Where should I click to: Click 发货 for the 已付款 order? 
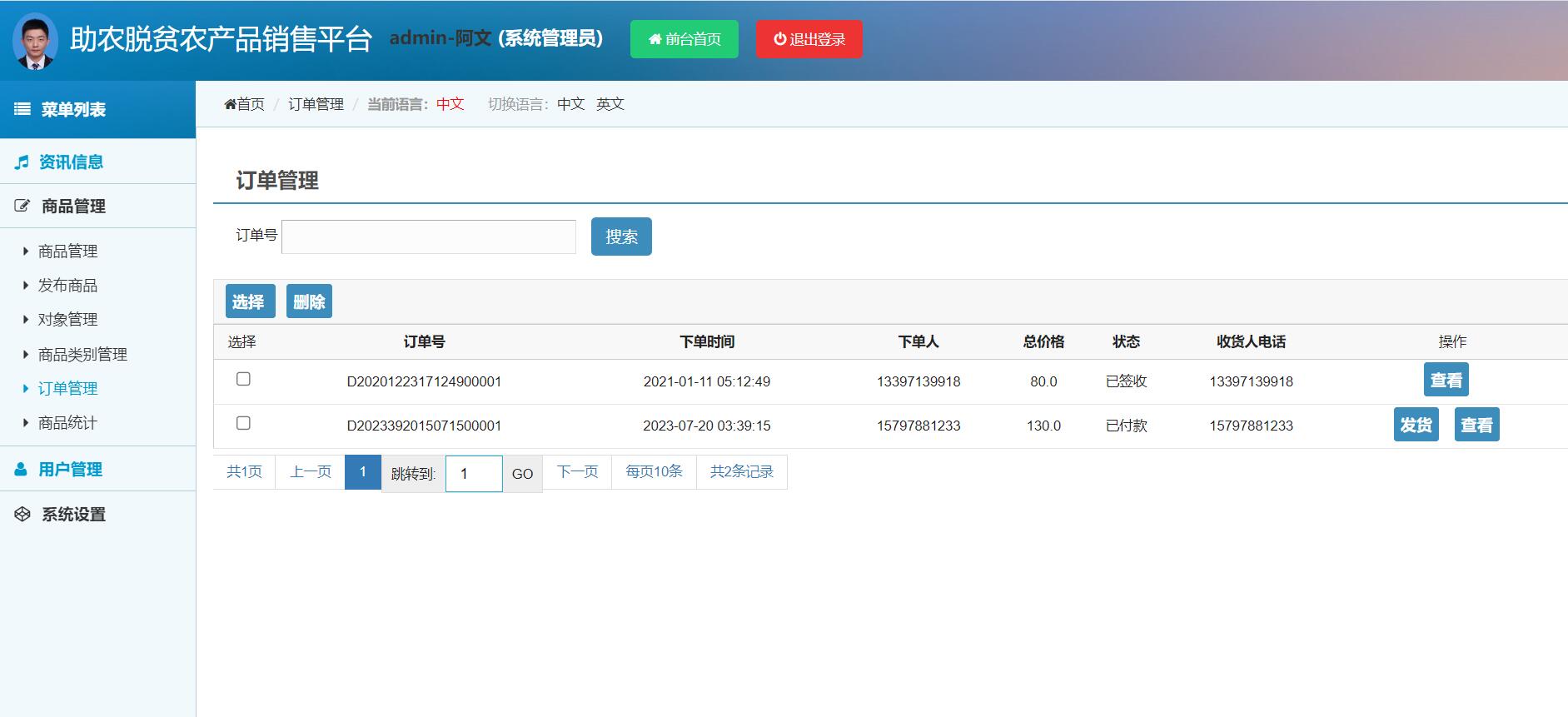[x=1416, y=425]
